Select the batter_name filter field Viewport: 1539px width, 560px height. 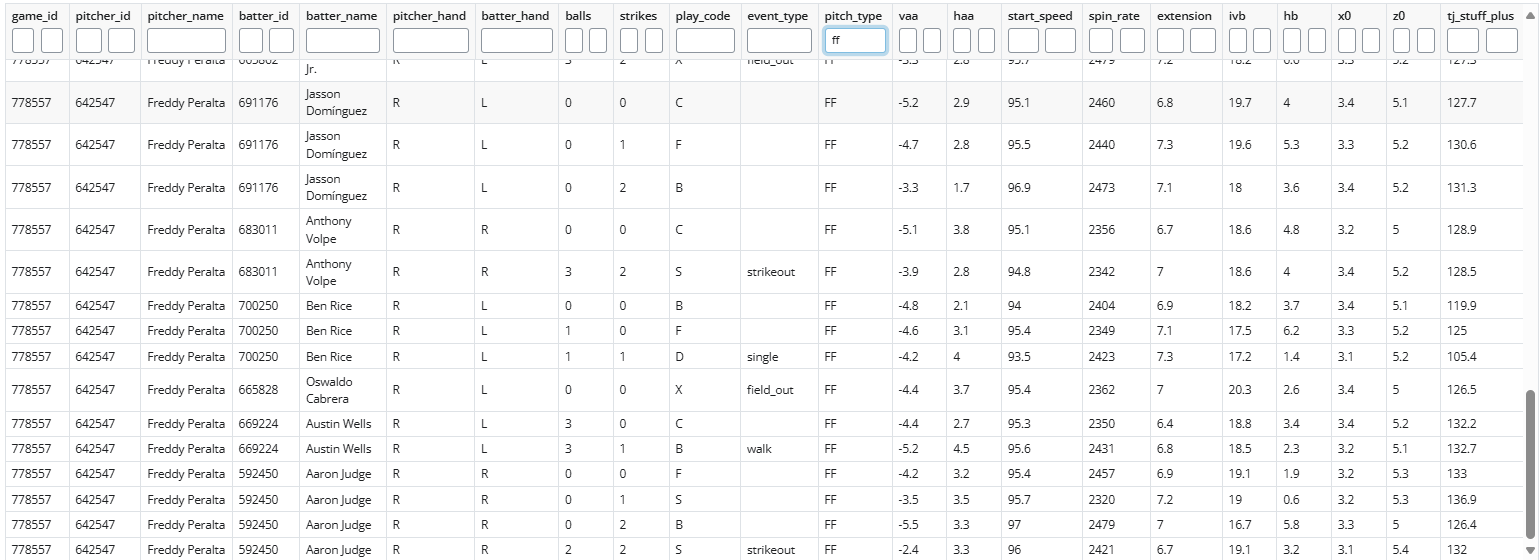click(x=342, y=41)
